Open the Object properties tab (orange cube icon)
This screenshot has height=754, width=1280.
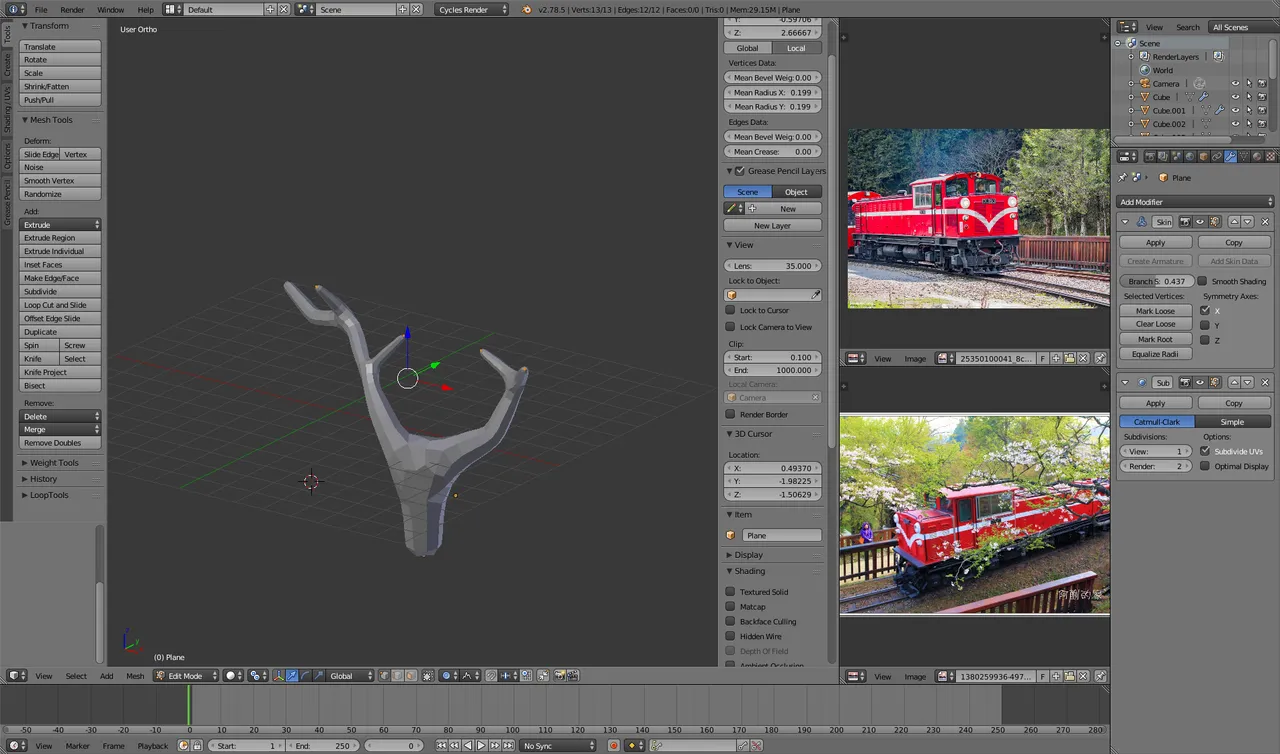pyautogui.click(x=1203, y=156)
